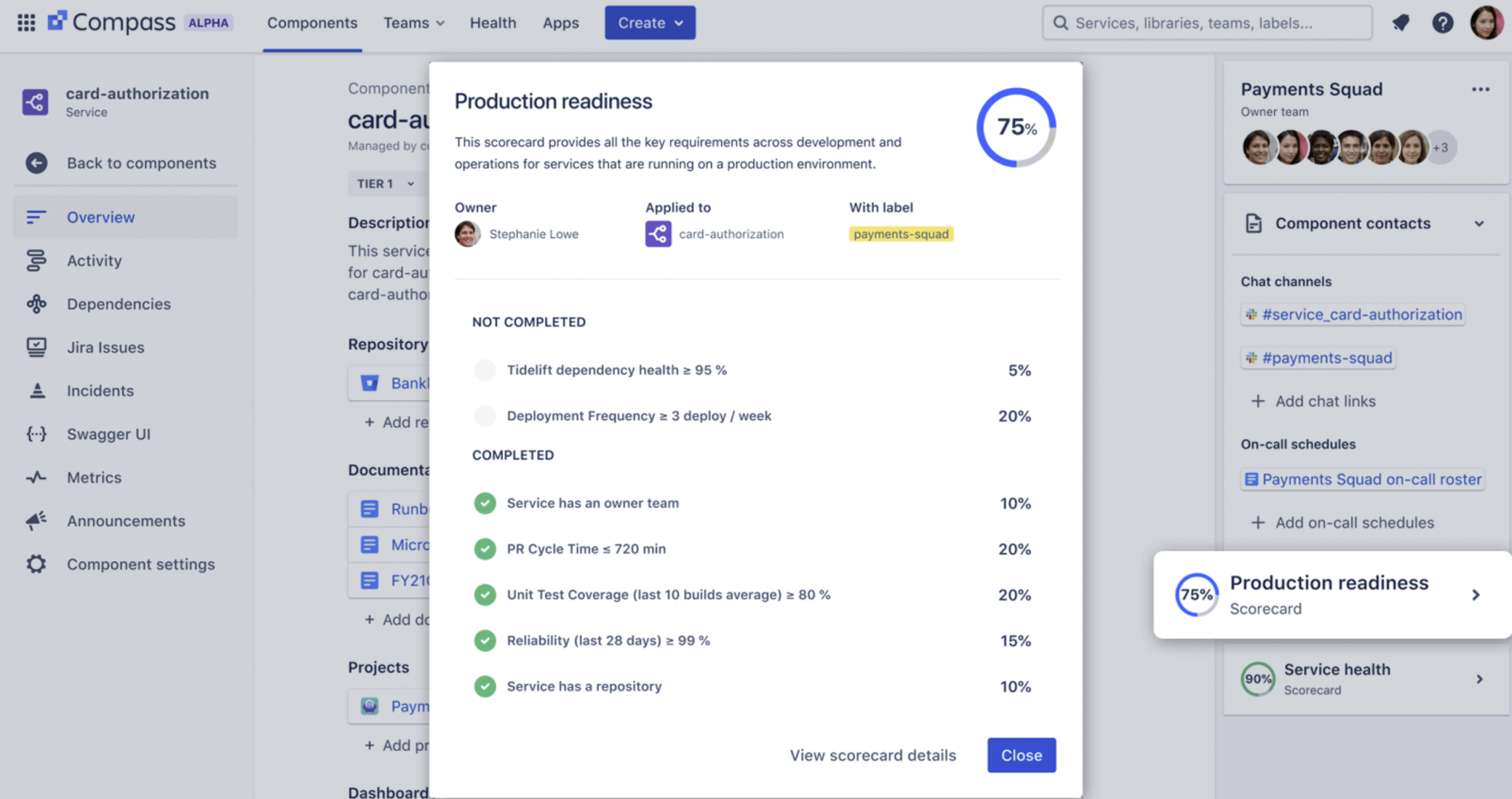Switch to the Health tab
The height and width of the screenshot is (799, 1512).
point(493,23)
